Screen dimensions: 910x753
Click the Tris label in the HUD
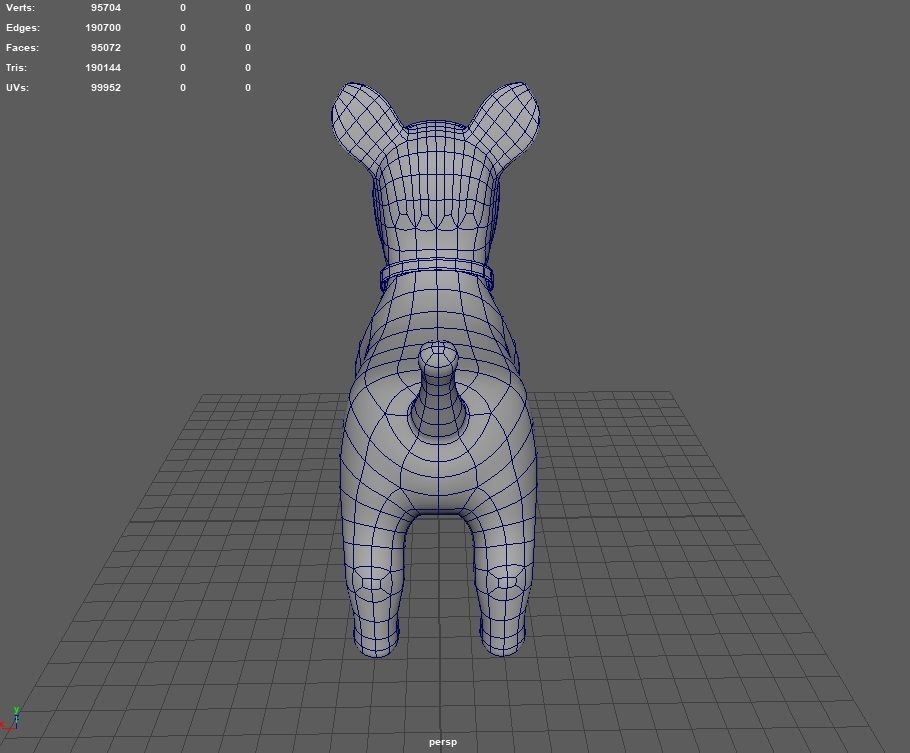click(16, 68)
